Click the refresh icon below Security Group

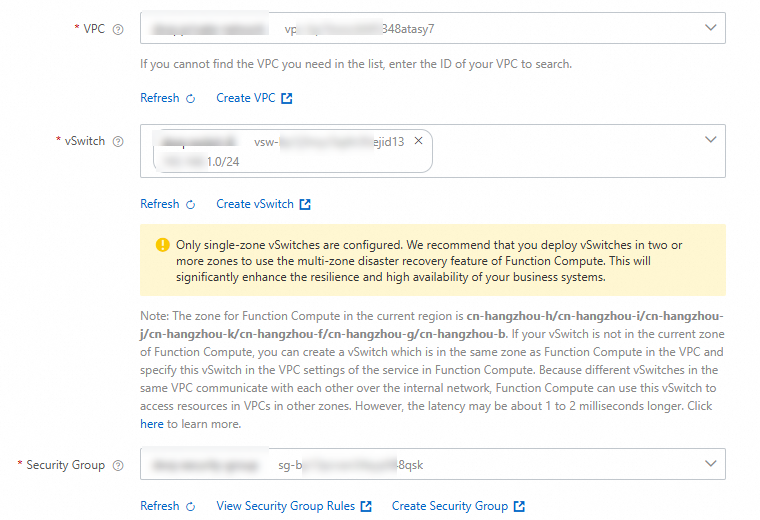190,506
